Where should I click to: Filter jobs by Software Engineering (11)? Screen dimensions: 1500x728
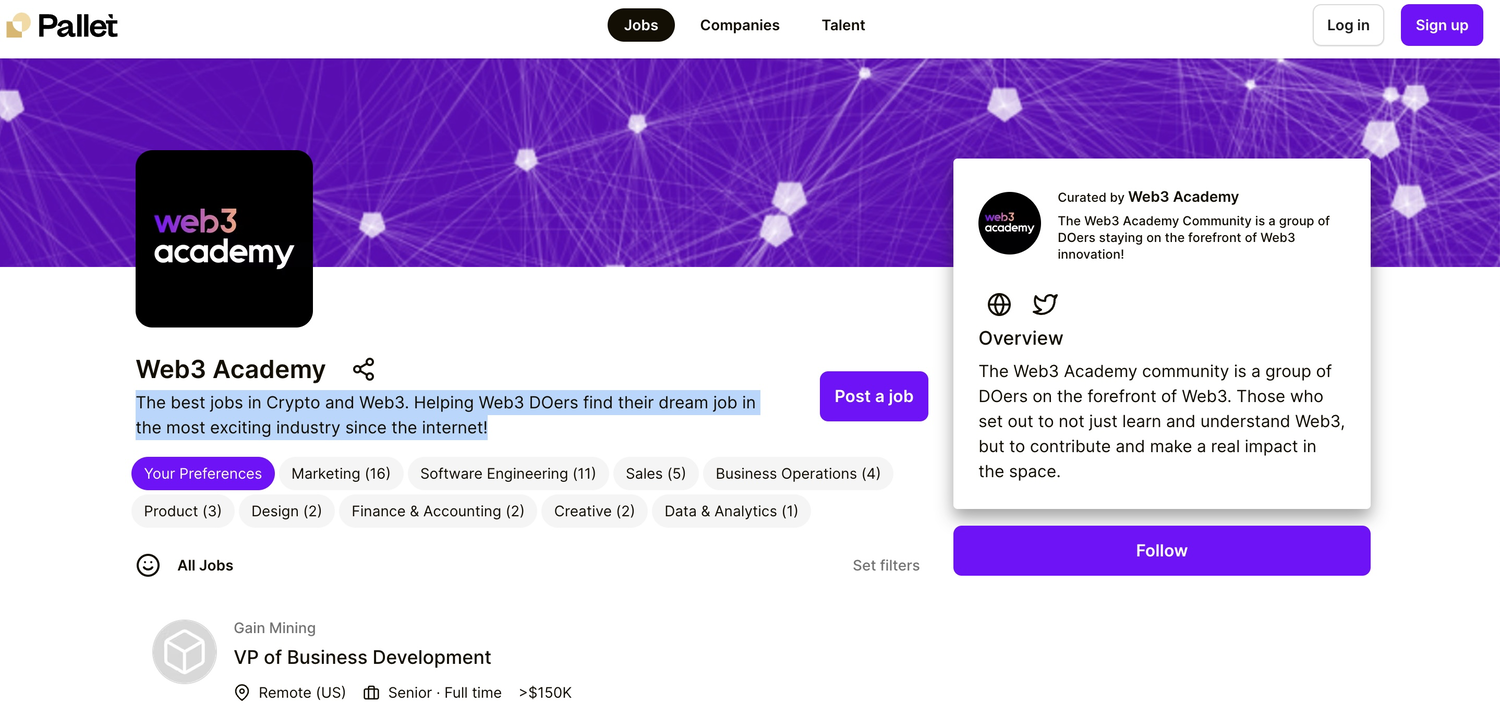pos(508,473)
